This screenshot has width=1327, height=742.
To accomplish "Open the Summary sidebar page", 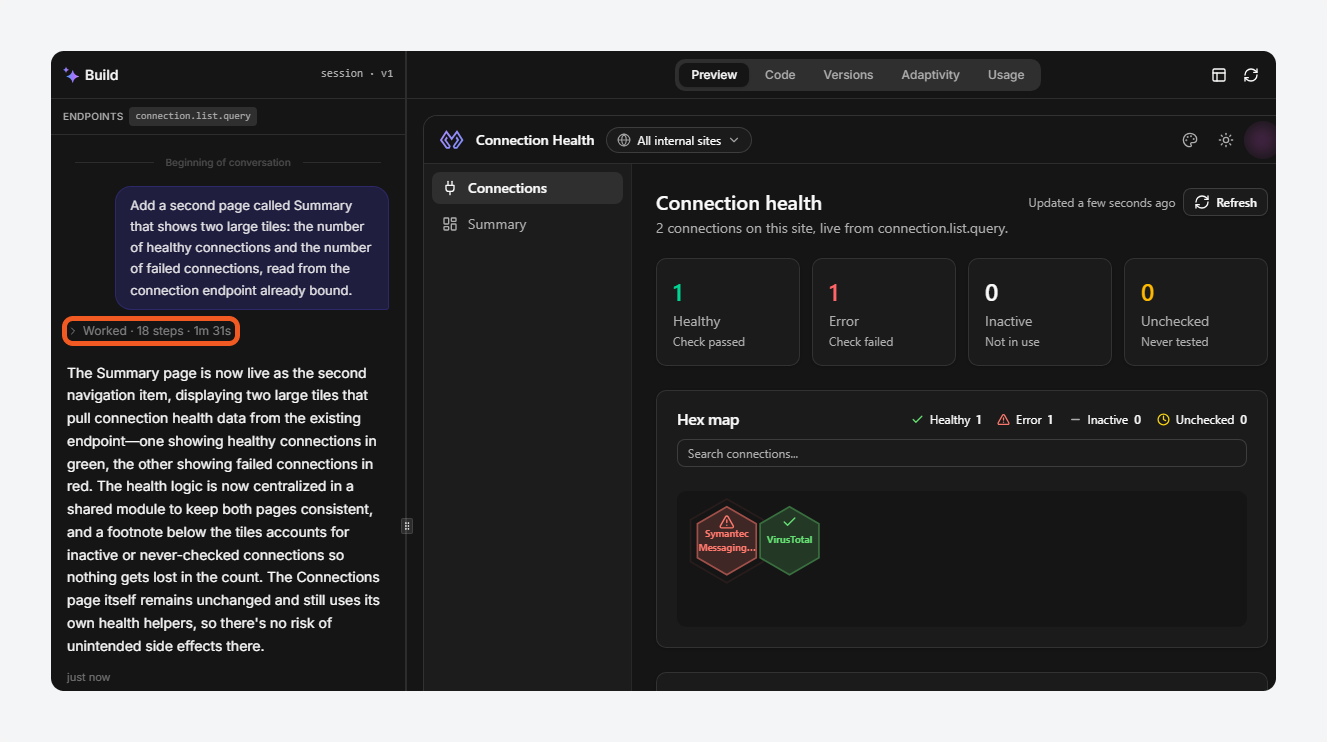I will pos(527,224).
